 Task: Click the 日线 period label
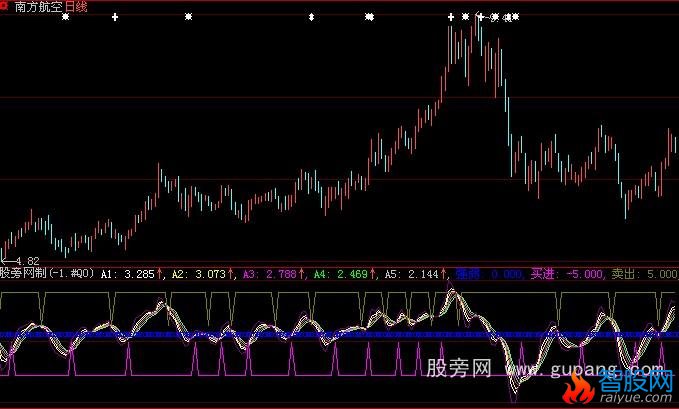pos(76,6)
